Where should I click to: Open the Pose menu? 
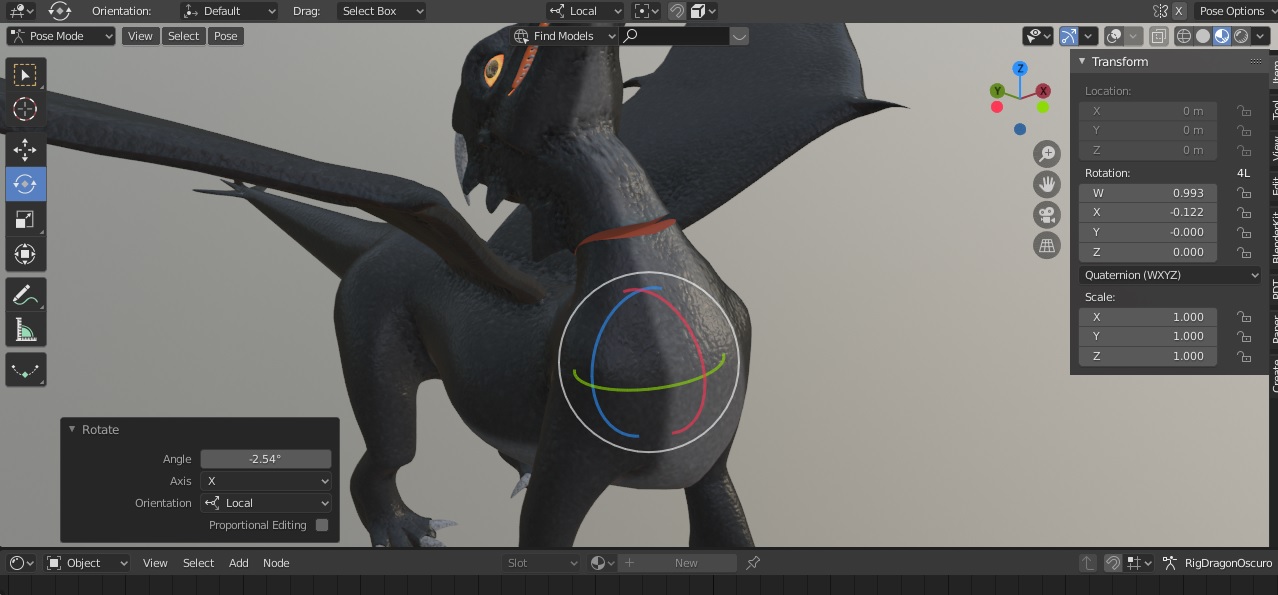(226, 36)
